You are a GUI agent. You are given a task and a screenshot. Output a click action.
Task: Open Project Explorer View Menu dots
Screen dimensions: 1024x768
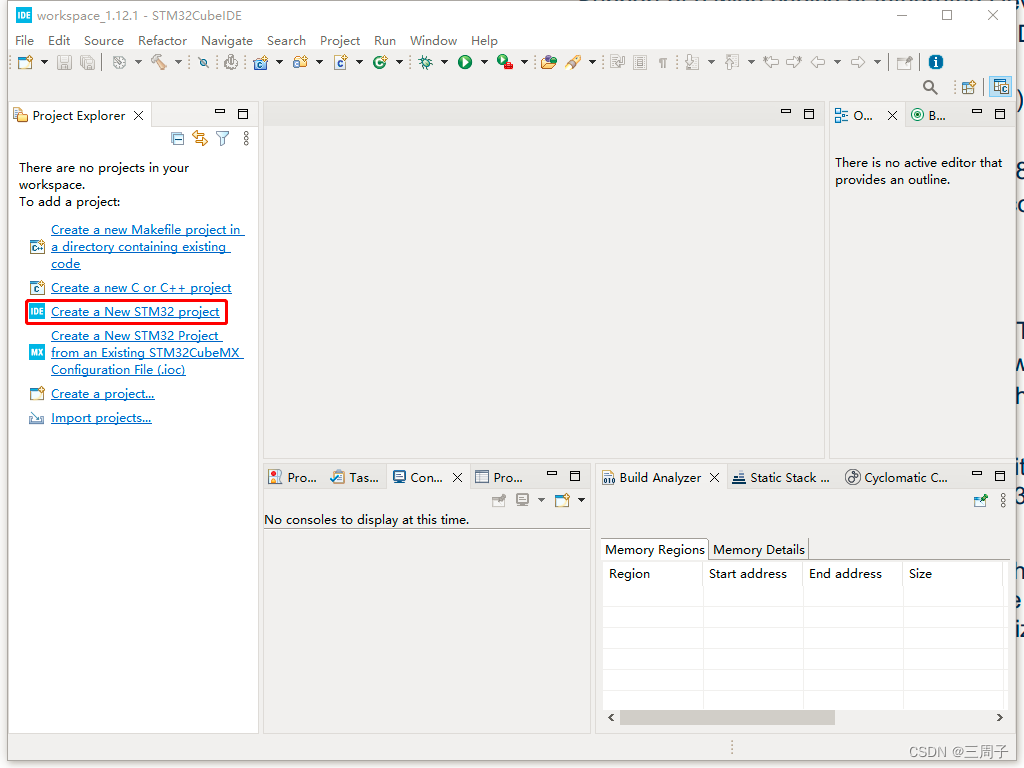tap(246, 138)
